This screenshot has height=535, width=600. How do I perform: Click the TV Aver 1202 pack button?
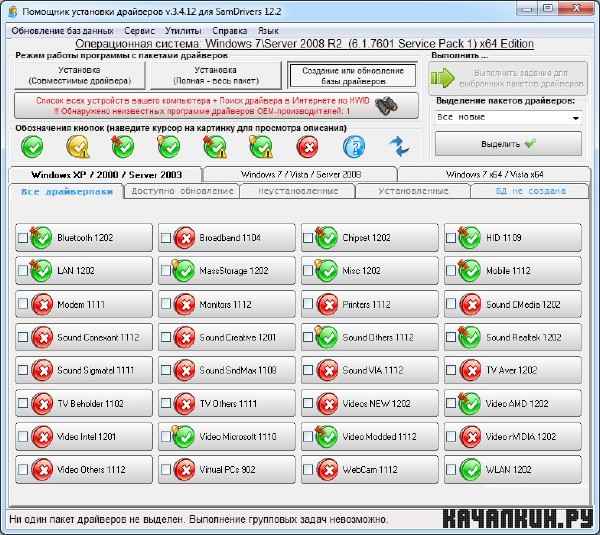(513, 370)
